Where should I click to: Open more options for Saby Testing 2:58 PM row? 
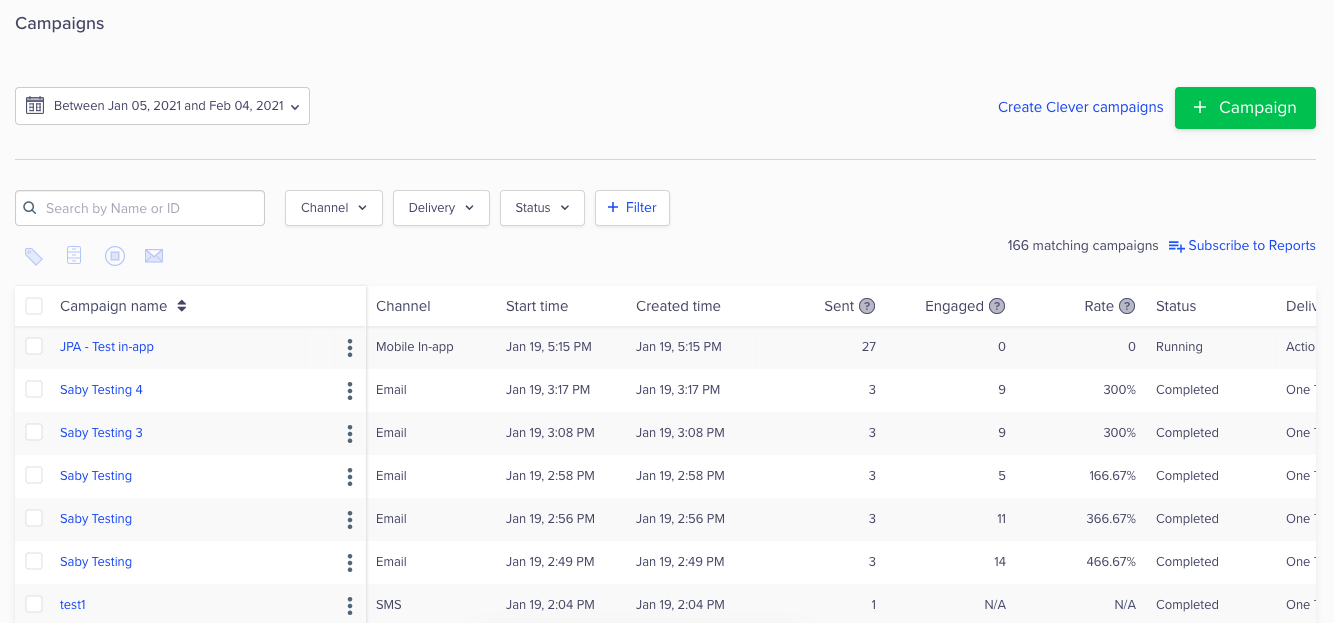[350, 476]
